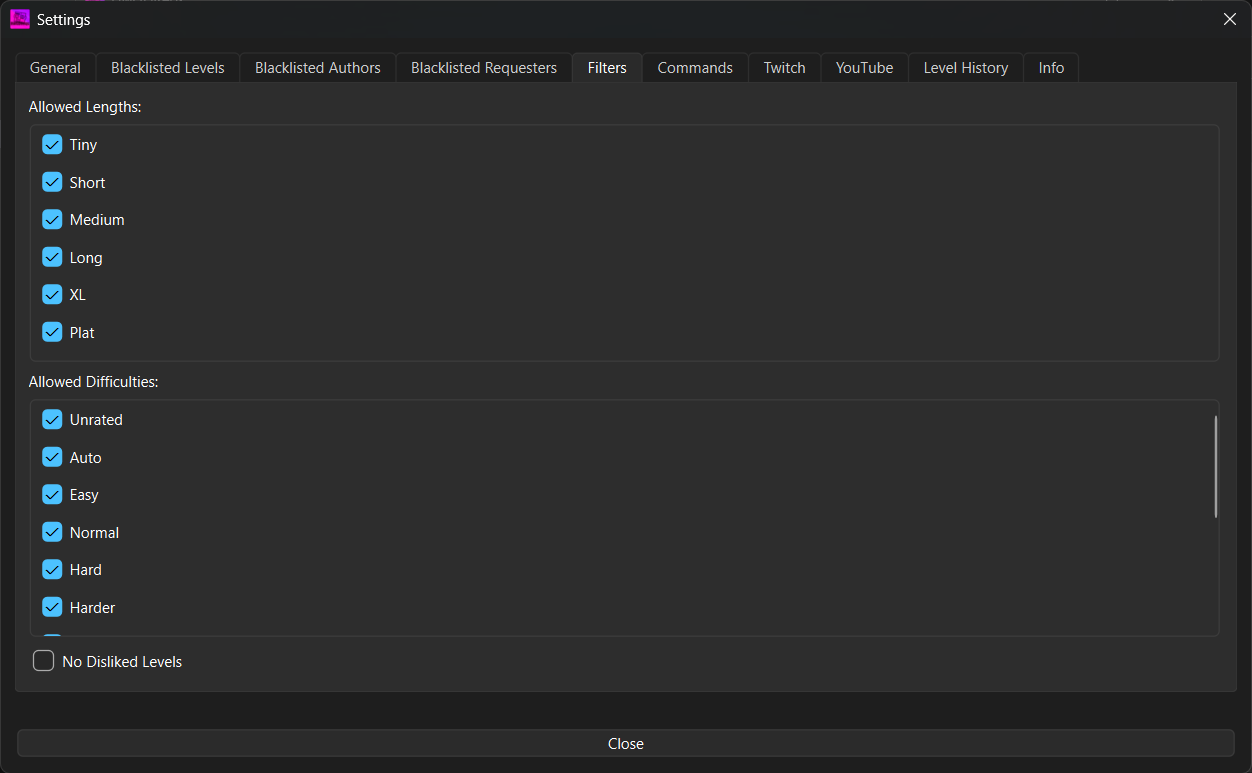Toggle the Auto difficulty checkbox
The image size is (1252, 773).
pyautogui.click(x=52, y=457)
